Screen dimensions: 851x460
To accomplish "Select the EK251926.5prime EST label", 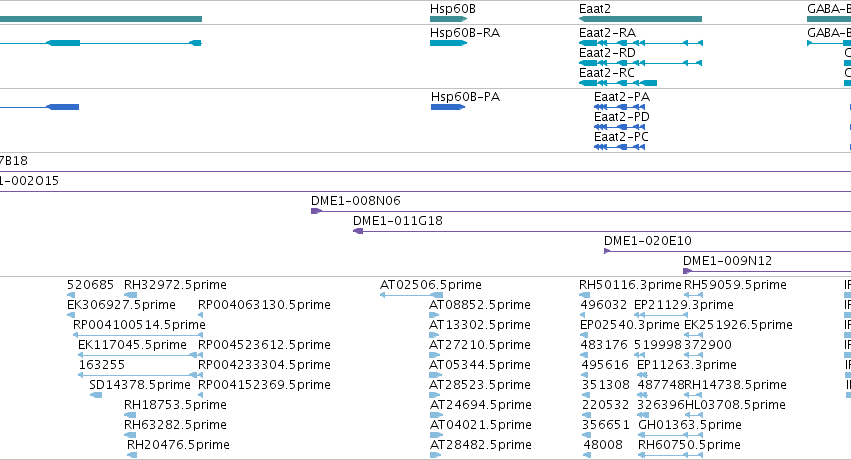I will coord(738,325).
